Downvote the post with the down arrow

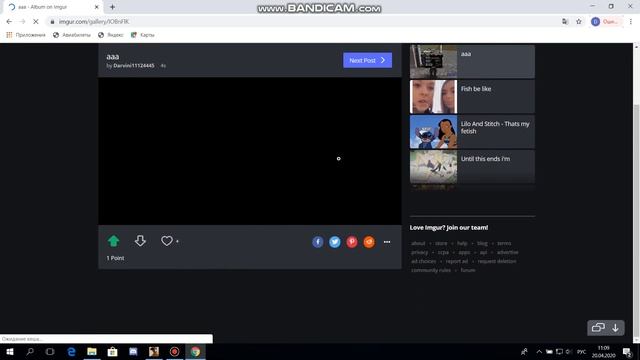[x=140, y=241]
